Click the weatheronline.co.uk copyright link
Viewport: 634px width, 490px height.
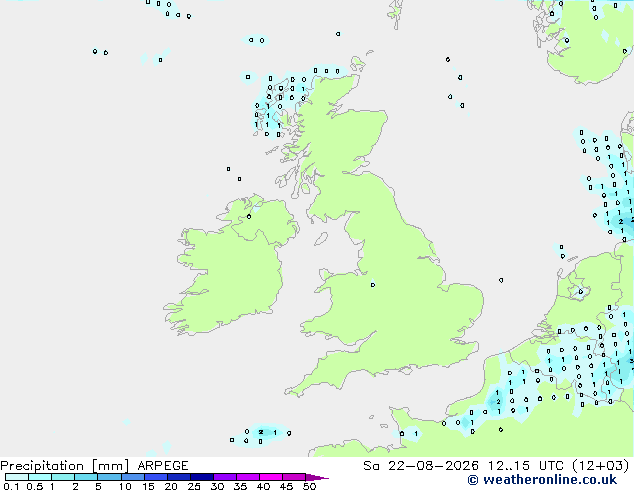(542, 480)
